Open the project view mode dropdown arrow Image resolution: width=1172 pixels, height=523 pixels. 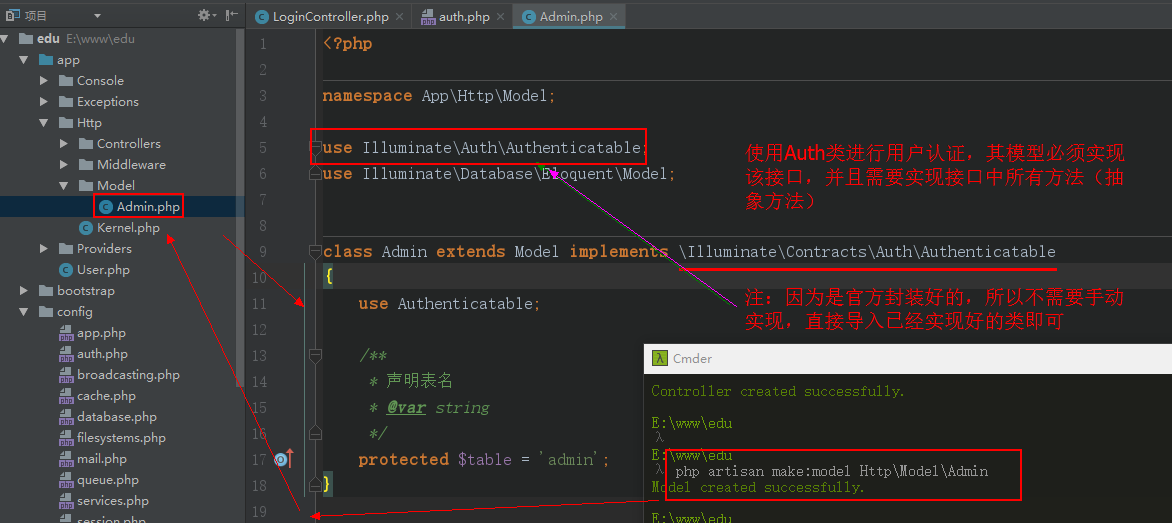97,16
